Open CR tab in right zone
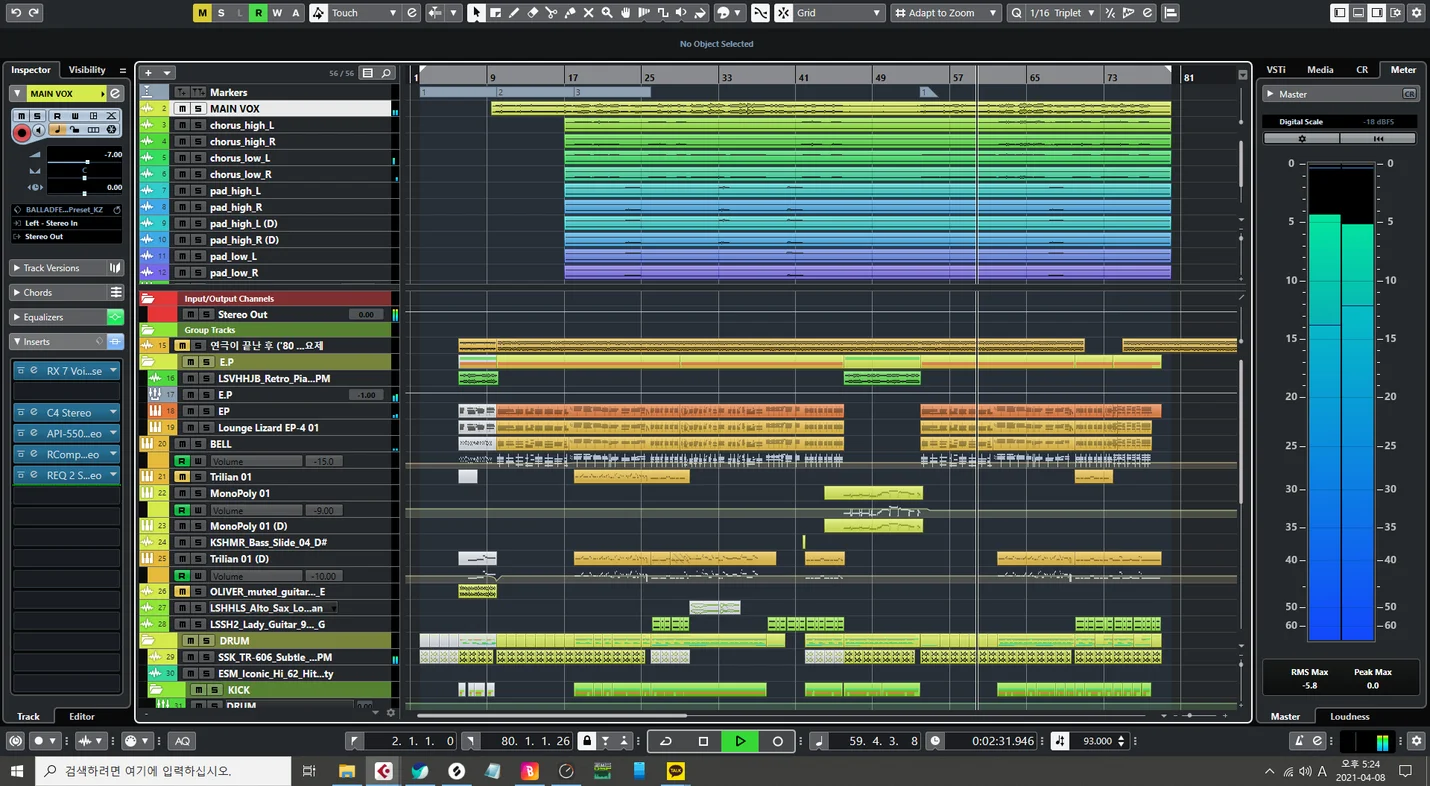The height and width of the screenshot is (786, 1430). click(1362, 70)
